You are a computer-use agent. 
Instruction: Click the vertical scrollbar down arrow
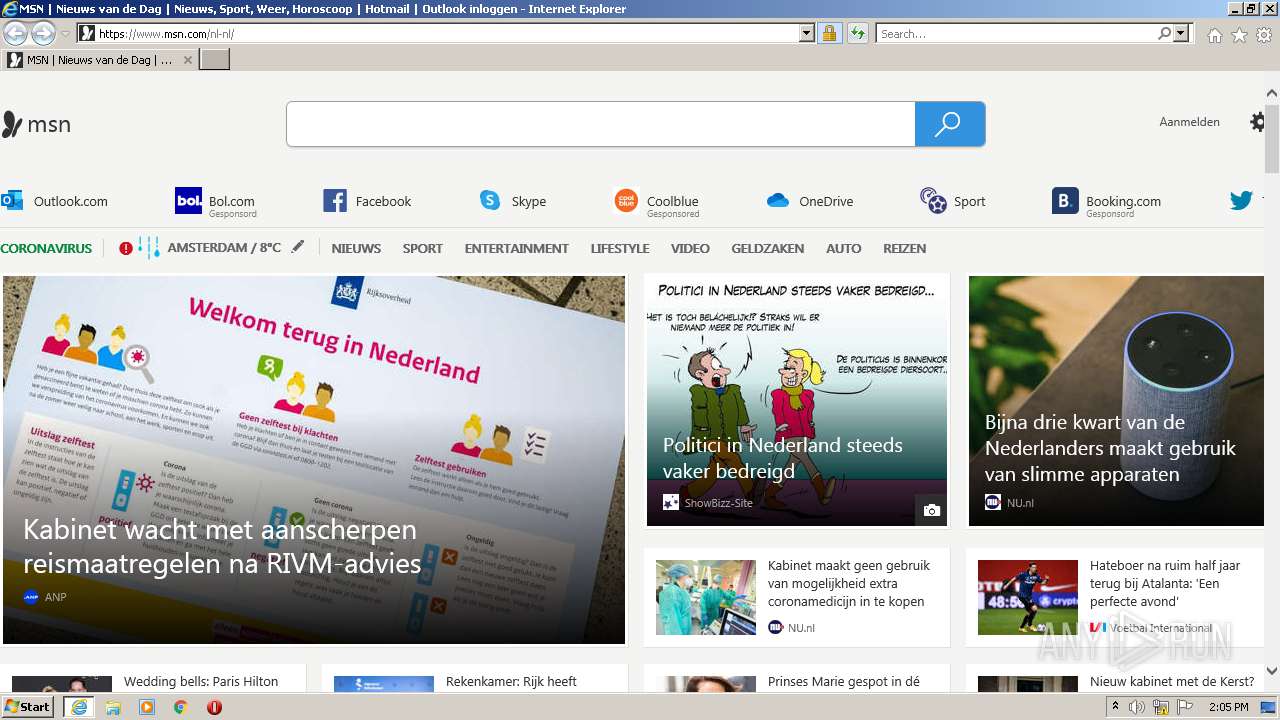coord(1272,671)
